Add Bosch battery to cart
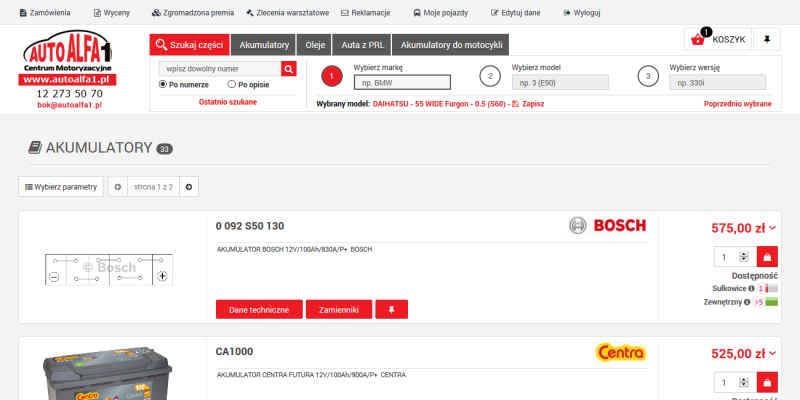Screen dimensions: 800x400 coord(767,257)
